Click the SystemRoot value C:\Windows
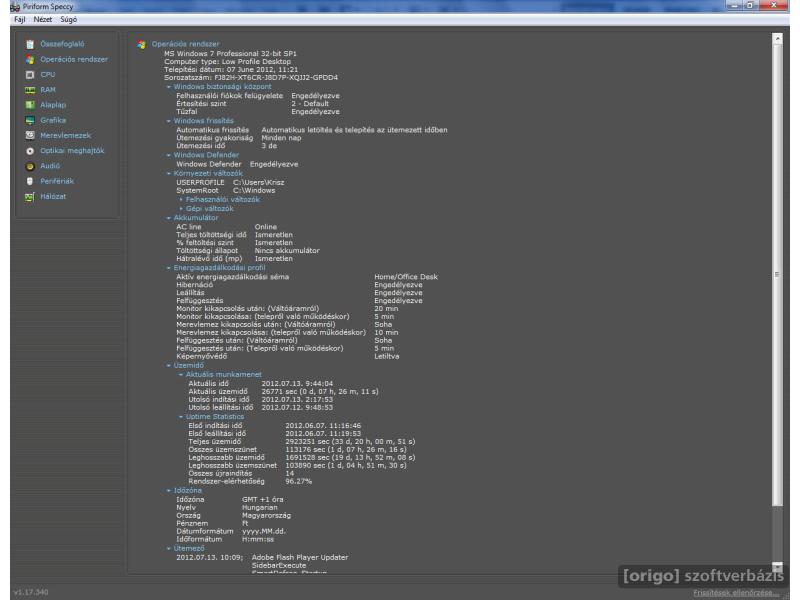 (254, 191)
